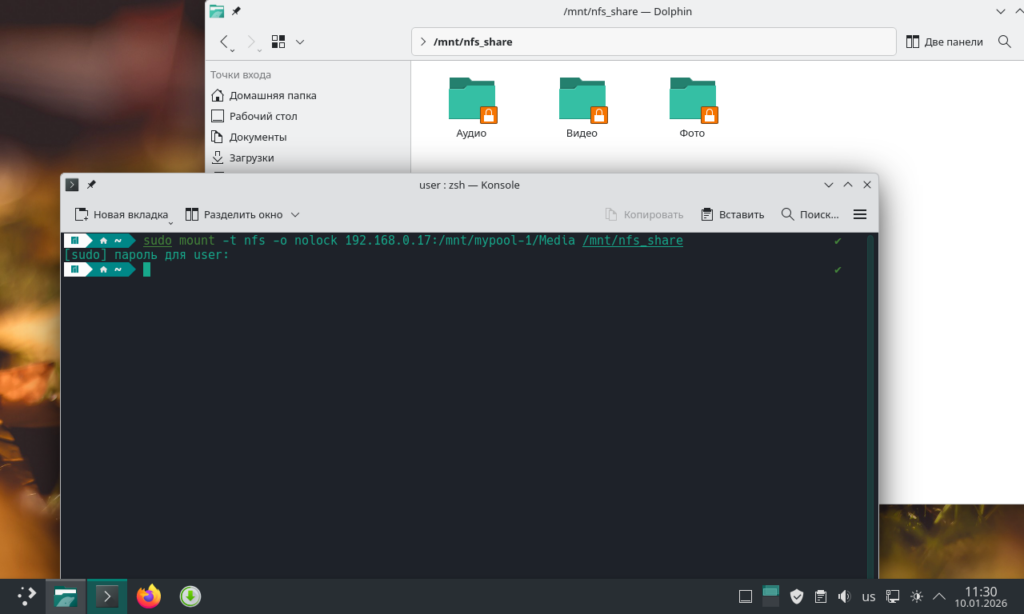1024x614 pixels.
Task: Expand Разделить окно dropdown arrow
Action: [x=295, y=214]
